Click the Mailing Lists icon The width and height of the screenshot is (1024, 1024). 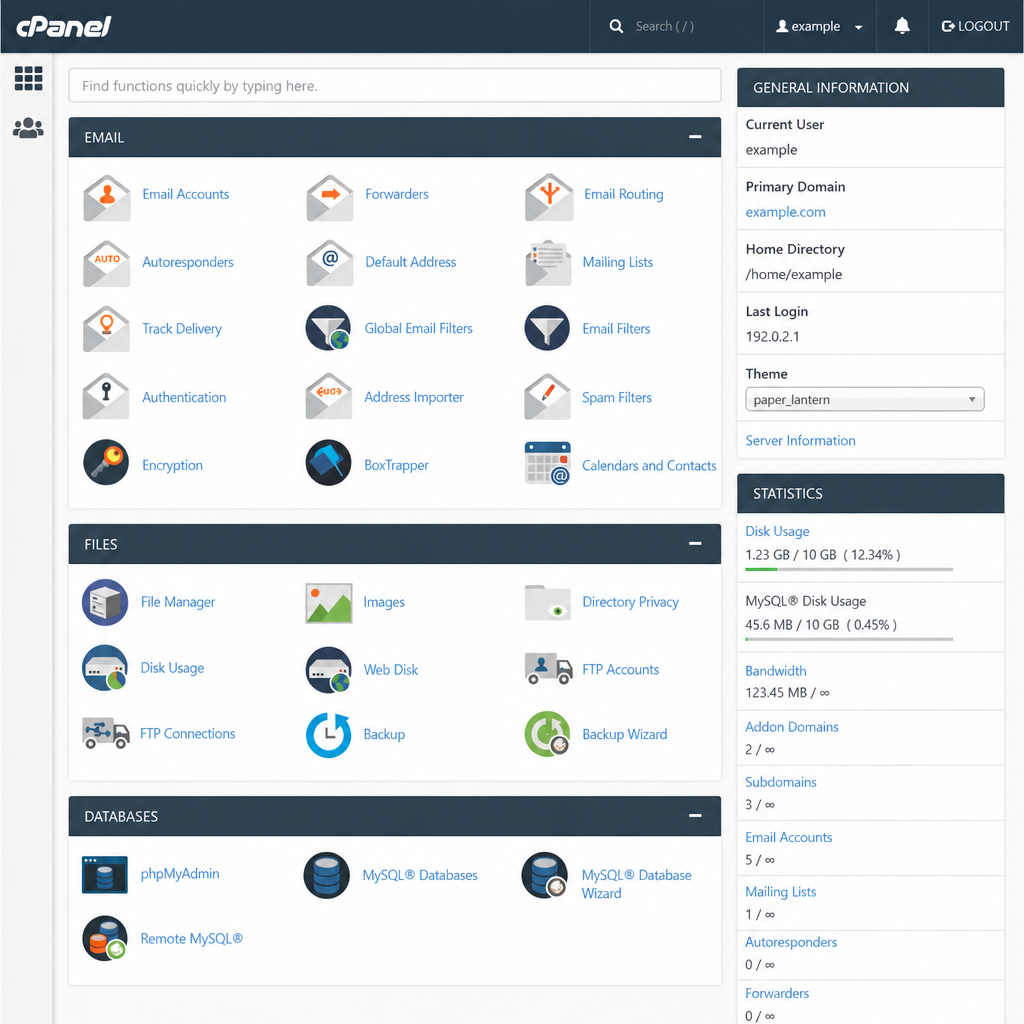click(x=549, y=263)
